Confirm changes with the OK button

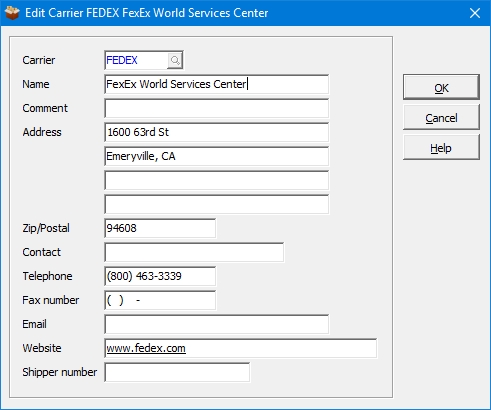(441, 87)
